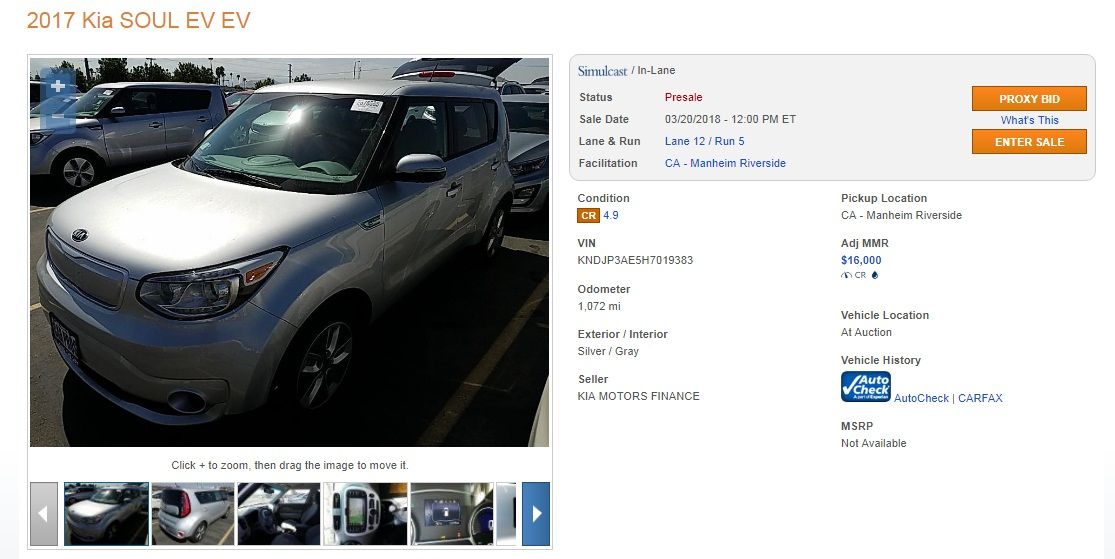1115x559 pixels.
Task: Open the Lane 12 / Run 5 link
Action: (x=705, y=142)
